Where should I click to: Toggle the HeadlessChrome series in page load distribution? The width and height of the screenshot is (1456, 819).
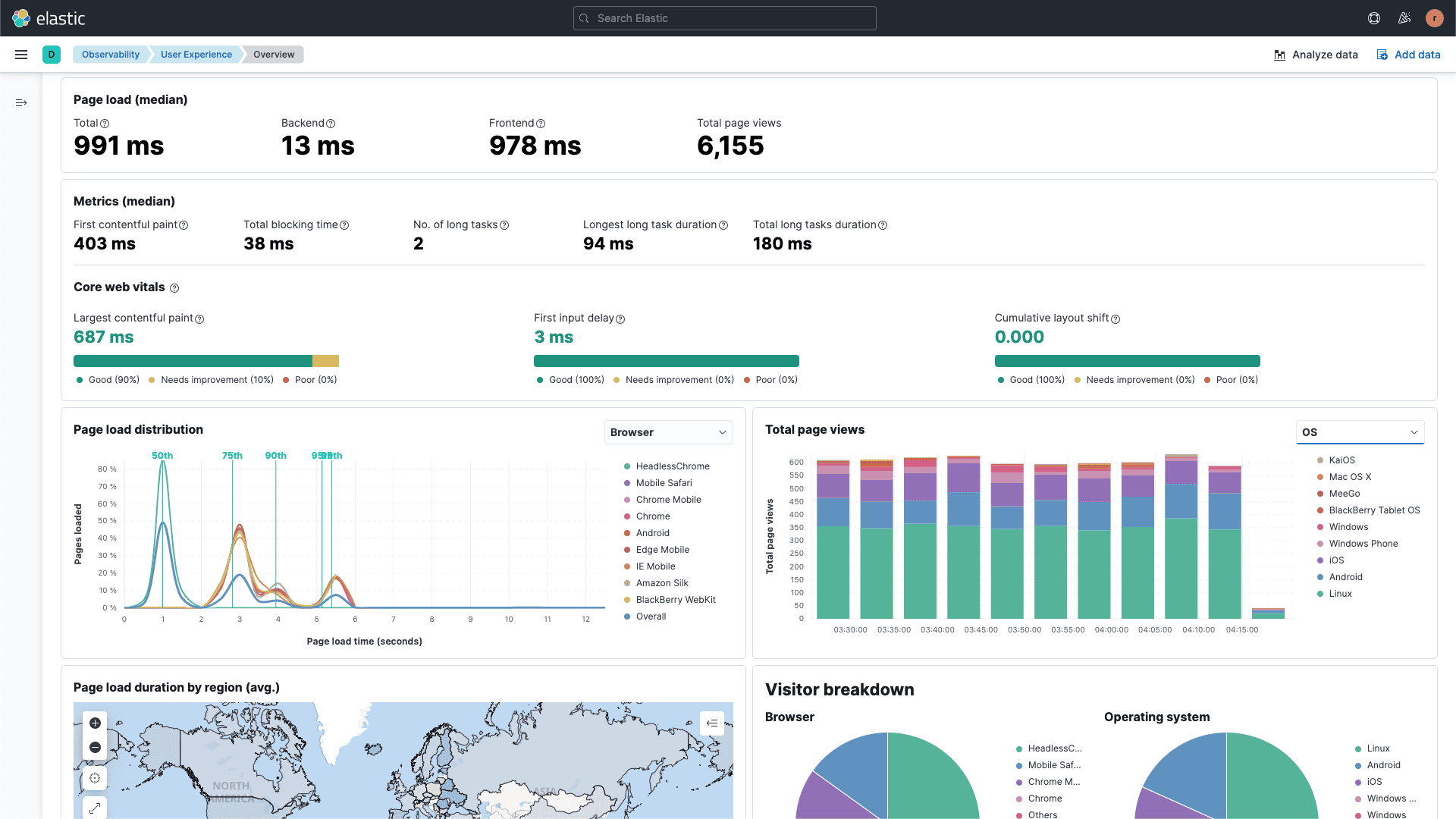(672, 466)
